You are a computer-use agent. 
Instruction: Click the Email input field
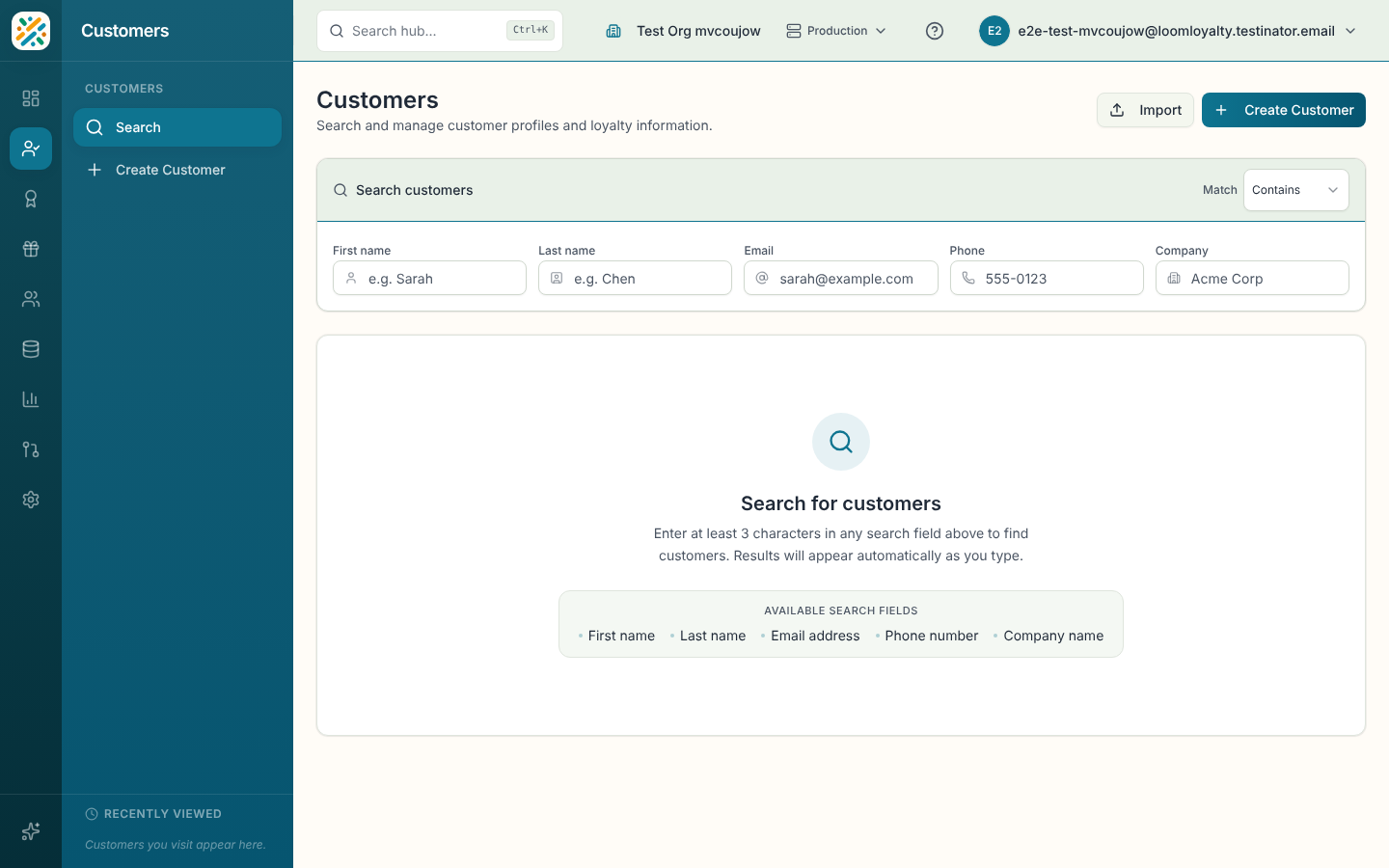[x=841, y=279]
